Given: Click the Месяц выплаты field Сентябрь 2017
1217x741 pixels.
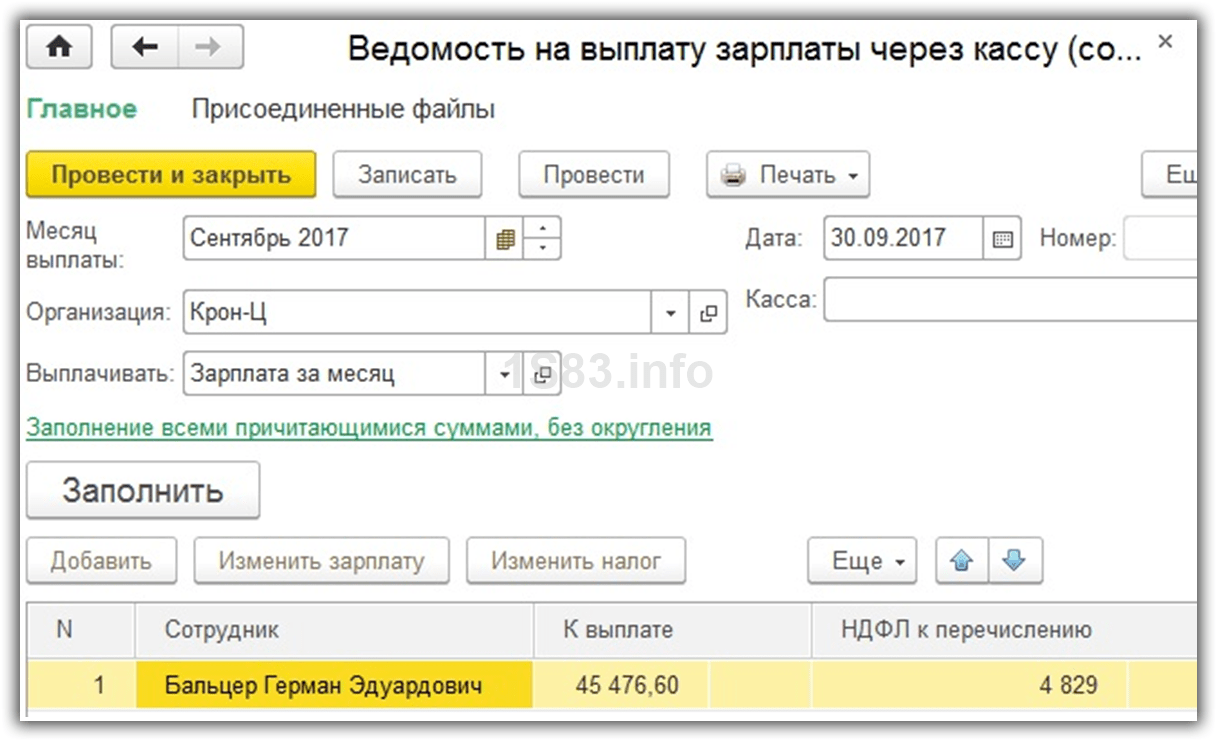Looking at the screenshot, I should 335,239.
